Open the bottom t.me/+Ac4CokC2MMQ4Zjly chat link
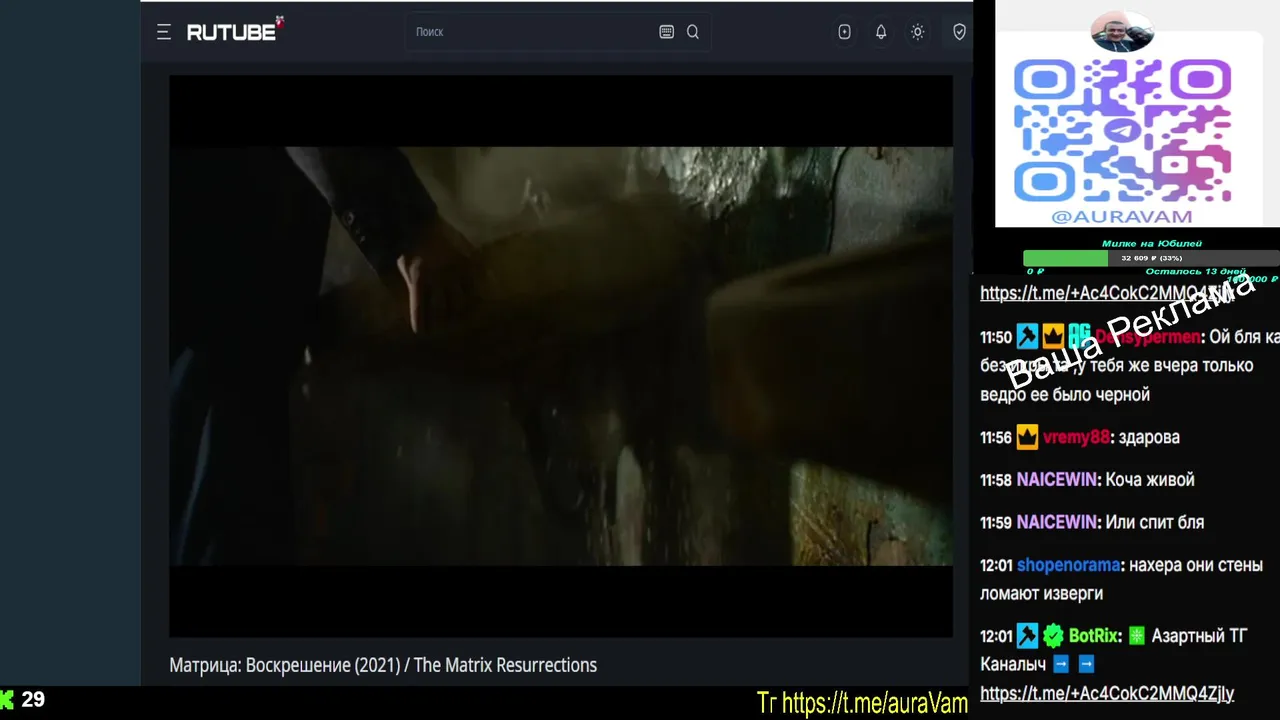 click(x=1107, y=693)
